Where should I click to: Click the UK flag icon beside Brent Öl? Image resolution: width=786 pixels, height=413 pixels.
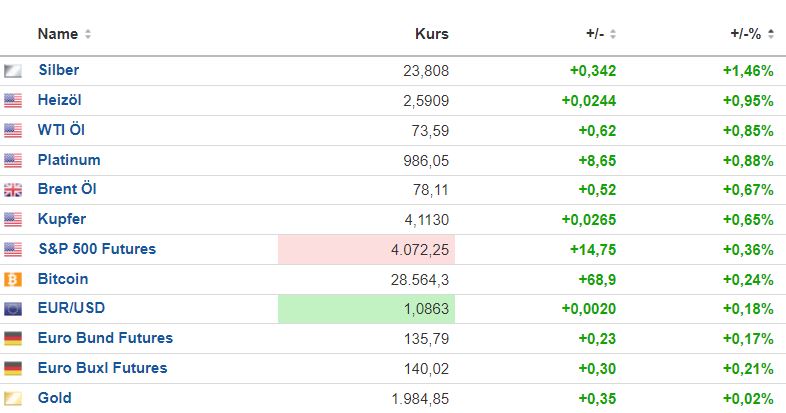point(13,190)
